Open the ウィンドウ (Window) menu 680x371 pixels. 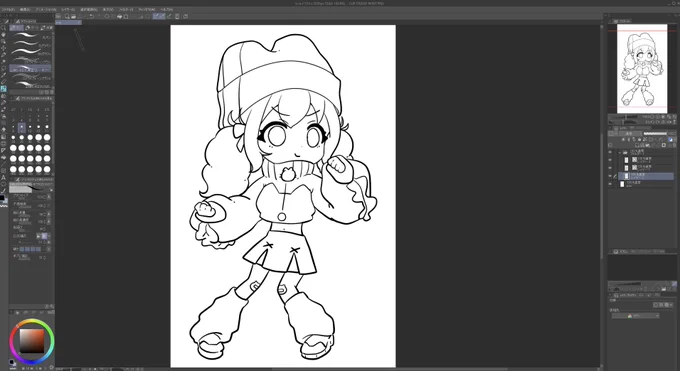[147, 9]
